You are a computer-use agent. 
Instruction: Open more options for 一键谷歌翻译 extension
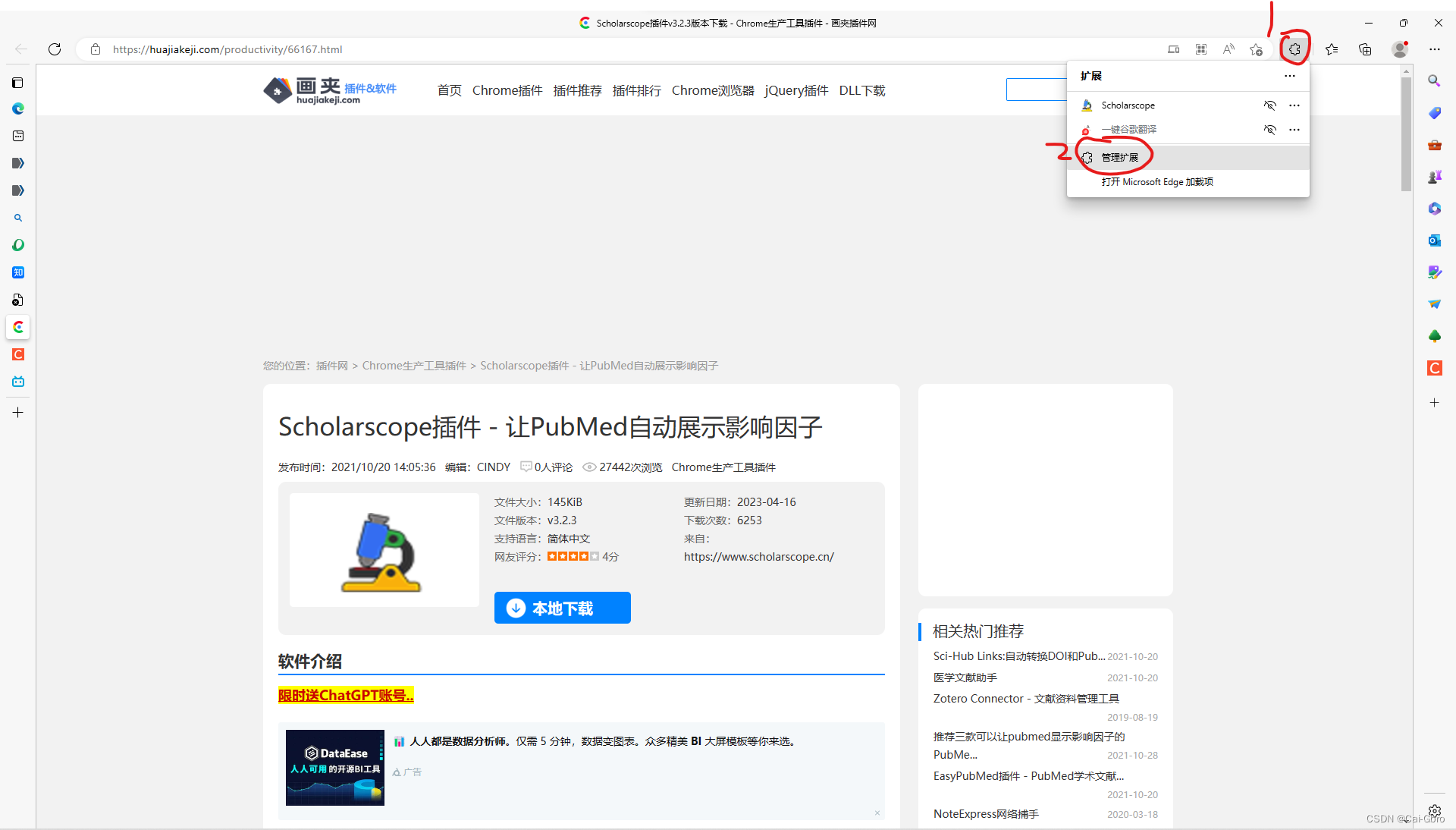click(x=1294, y=130)
